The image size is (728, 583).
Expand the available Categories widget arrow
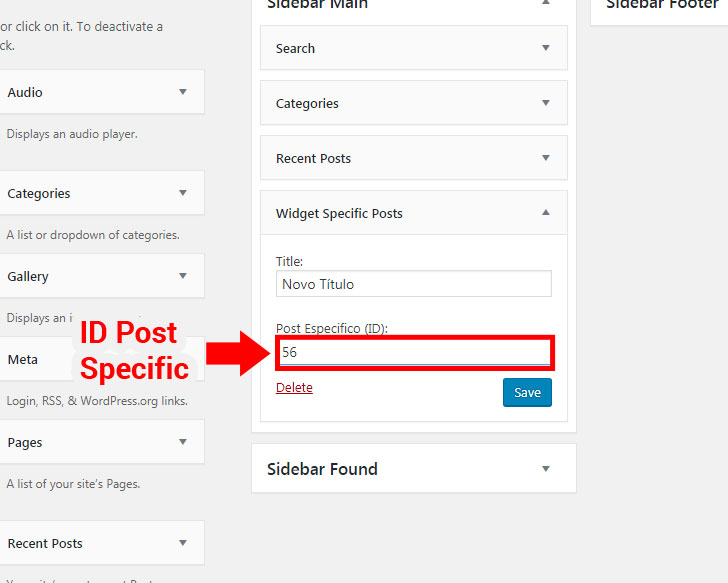click(x=183, y=193)
